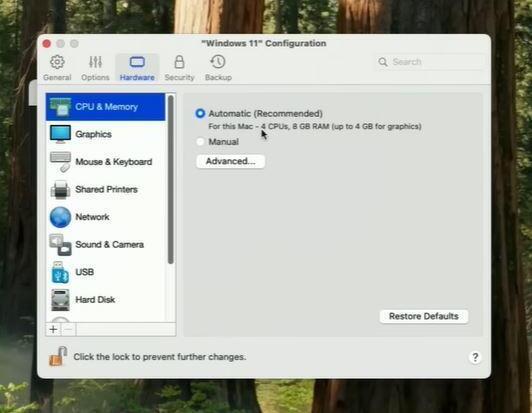Open the Options sliders icon

[95, 62]
